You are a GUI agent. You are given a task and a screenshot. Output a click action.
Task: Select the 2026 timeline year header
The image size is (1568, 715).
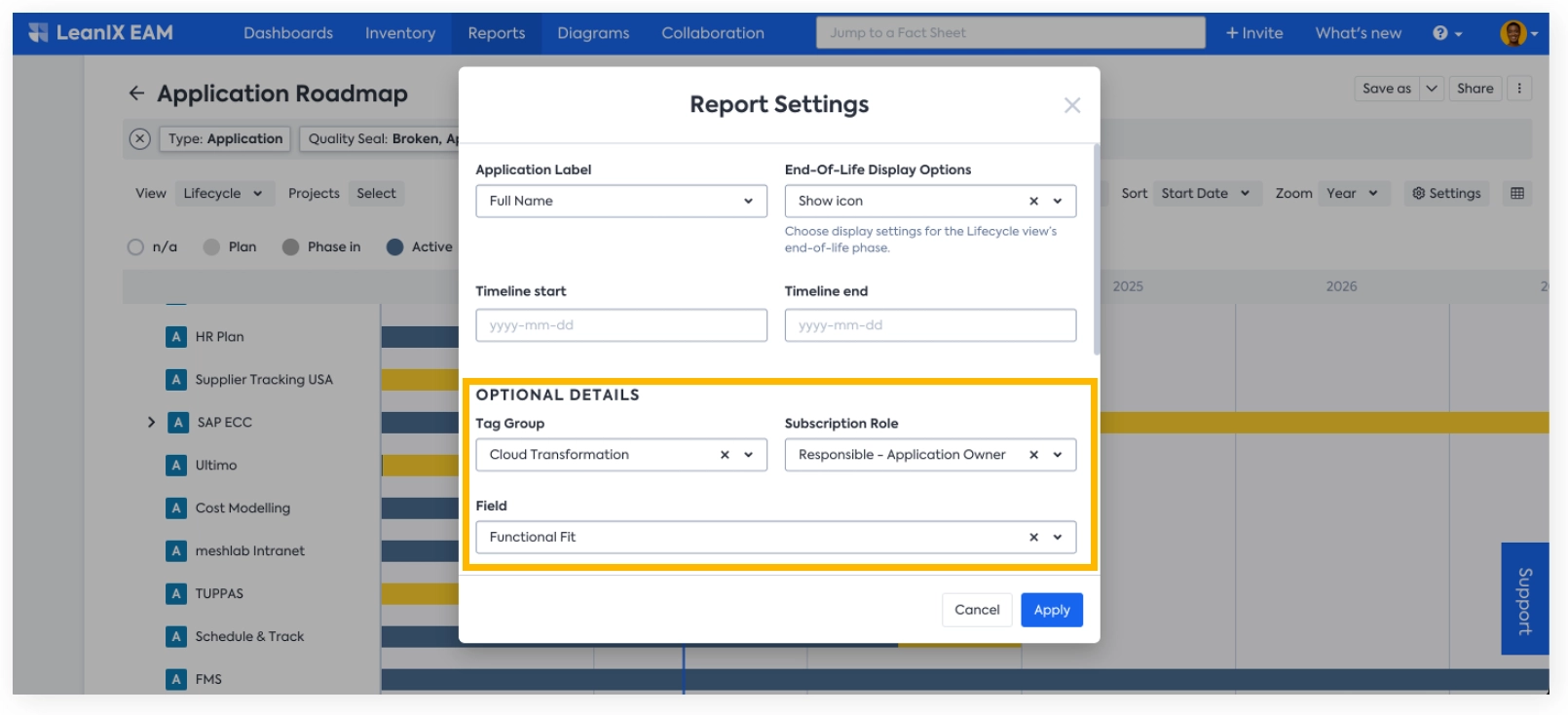1341,286
